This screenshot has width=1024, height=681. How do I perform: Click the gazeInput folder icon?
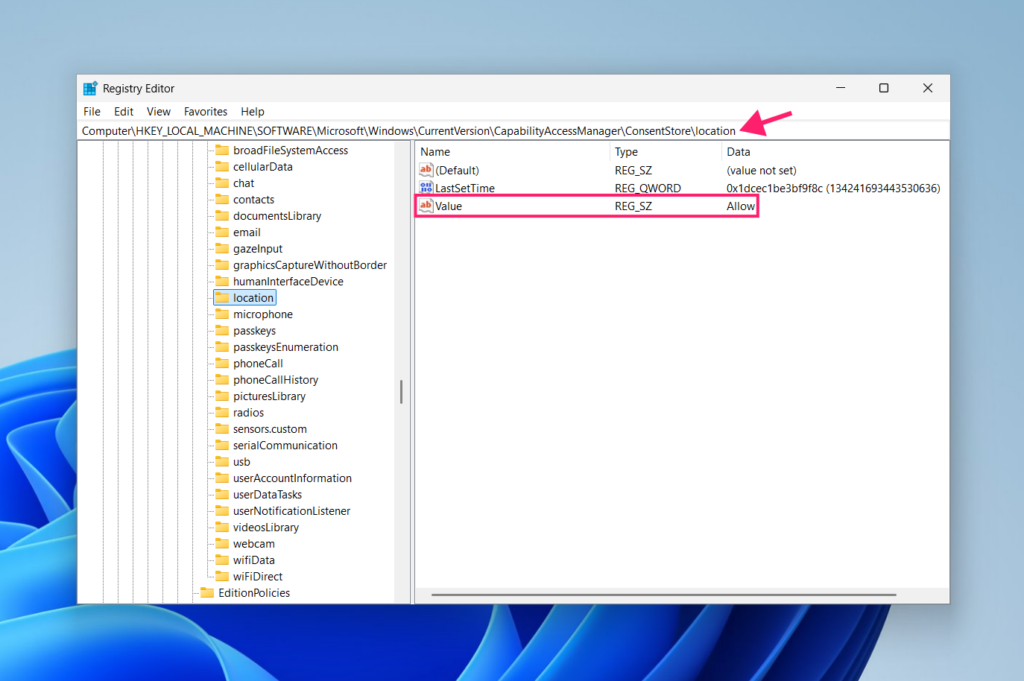222,248
